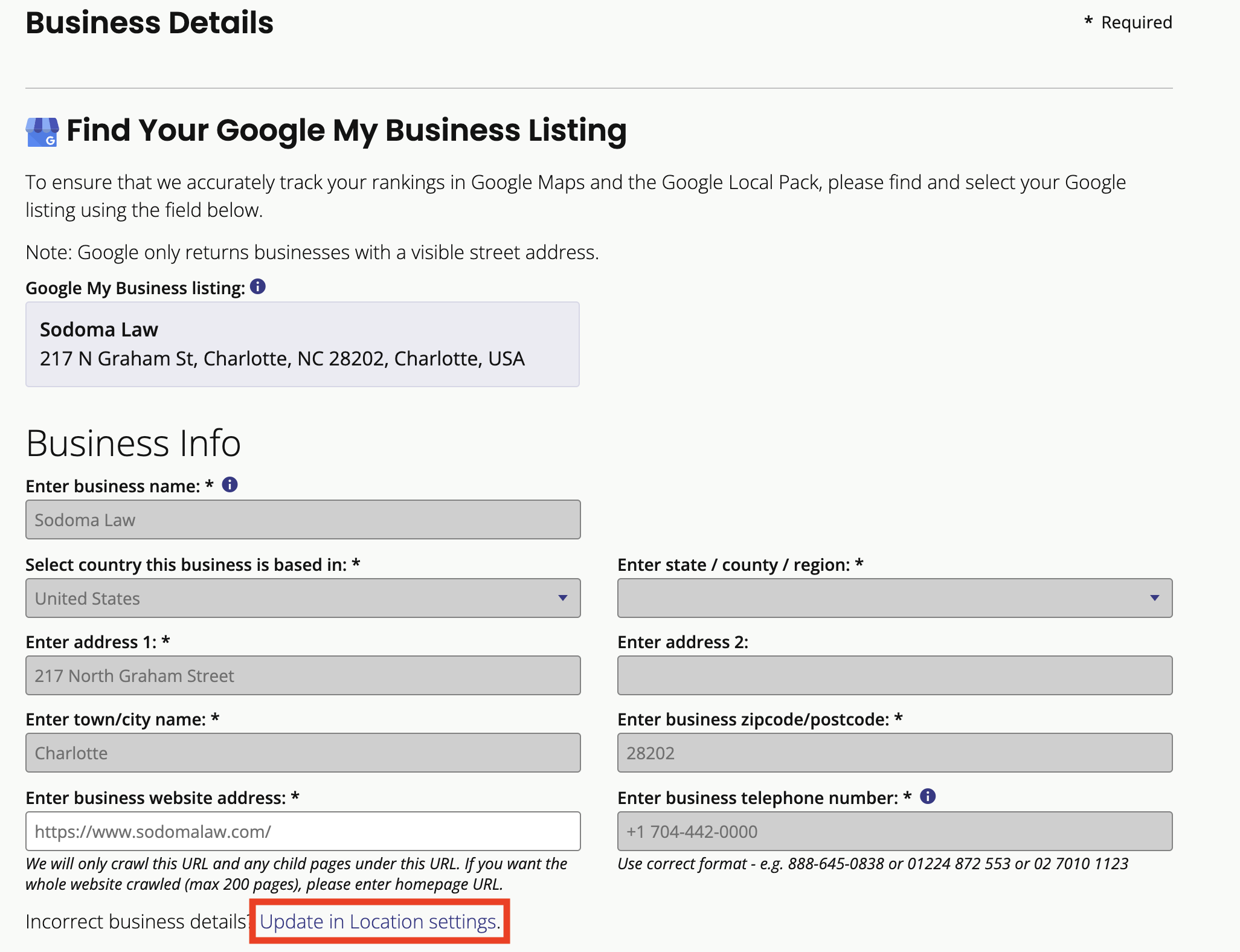This screenshot has height=952, width=1240.
Task: Open Location settings via the highlighted link
Action: coord(377,921)
